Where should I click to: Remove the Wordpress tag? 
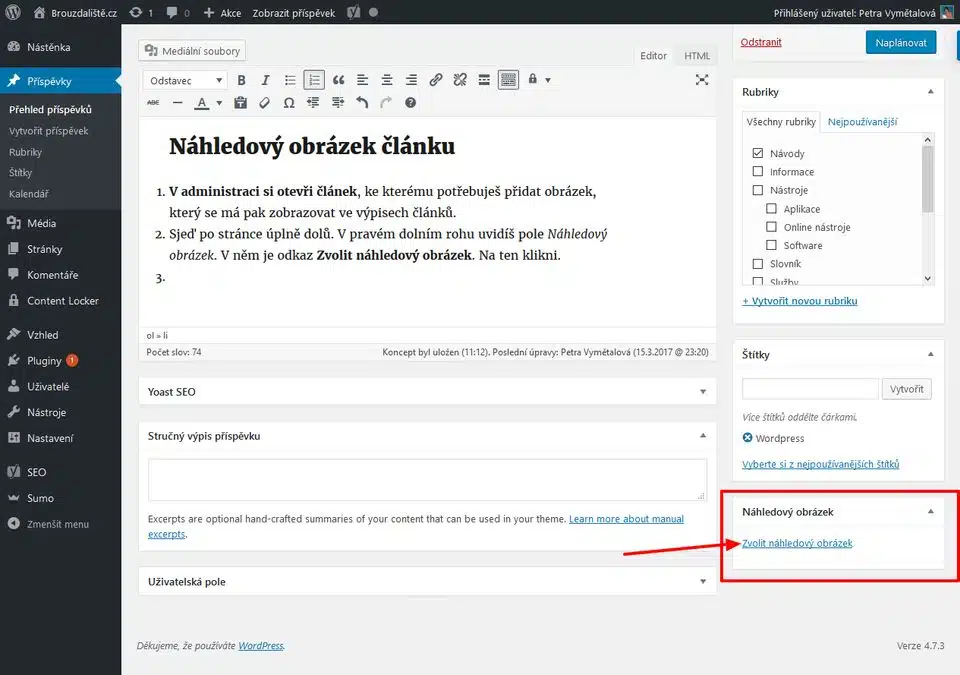point(748,437)
